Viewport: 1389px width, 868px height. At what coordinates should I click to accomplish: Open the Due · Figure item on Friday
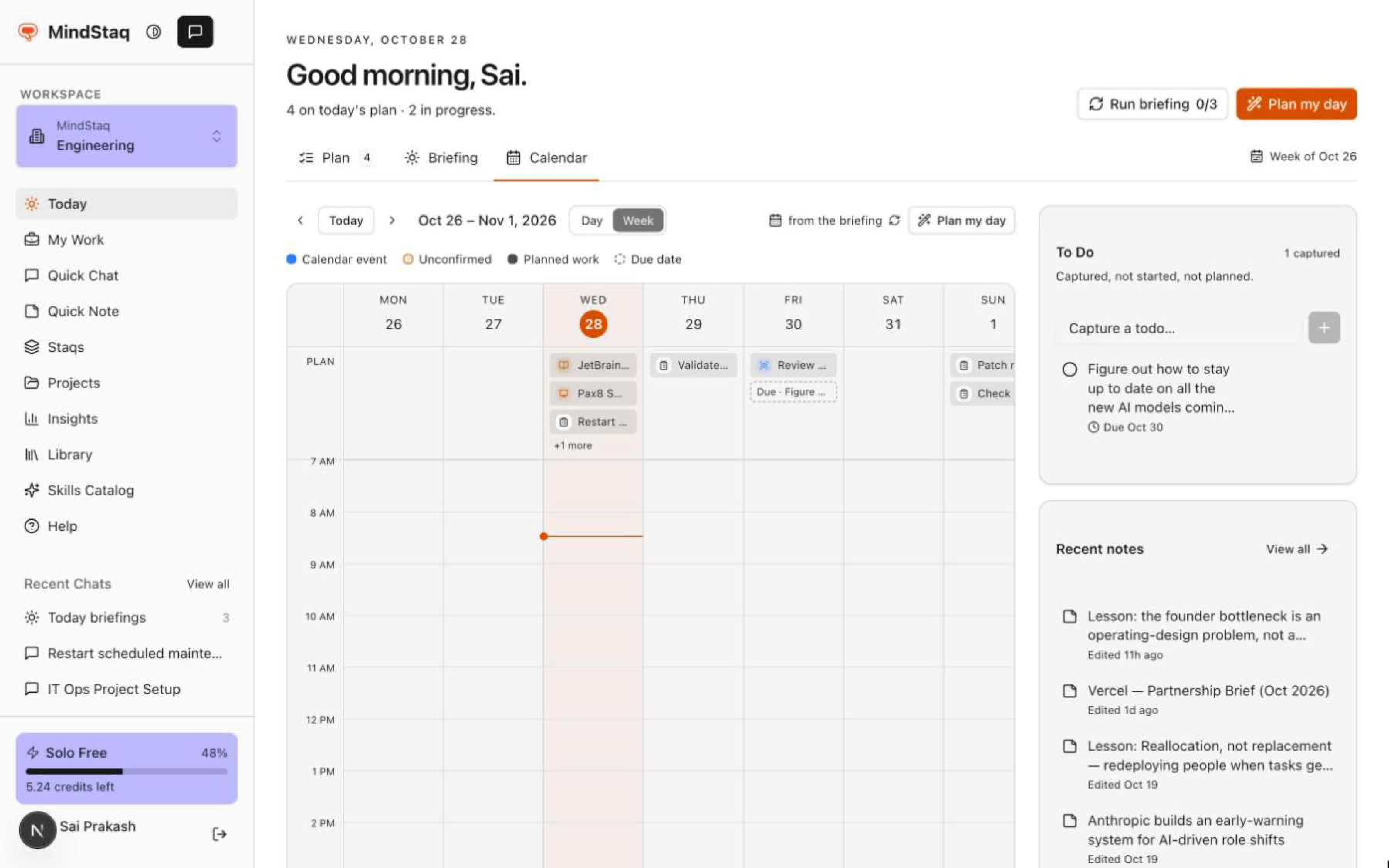(x=793, y=392)
